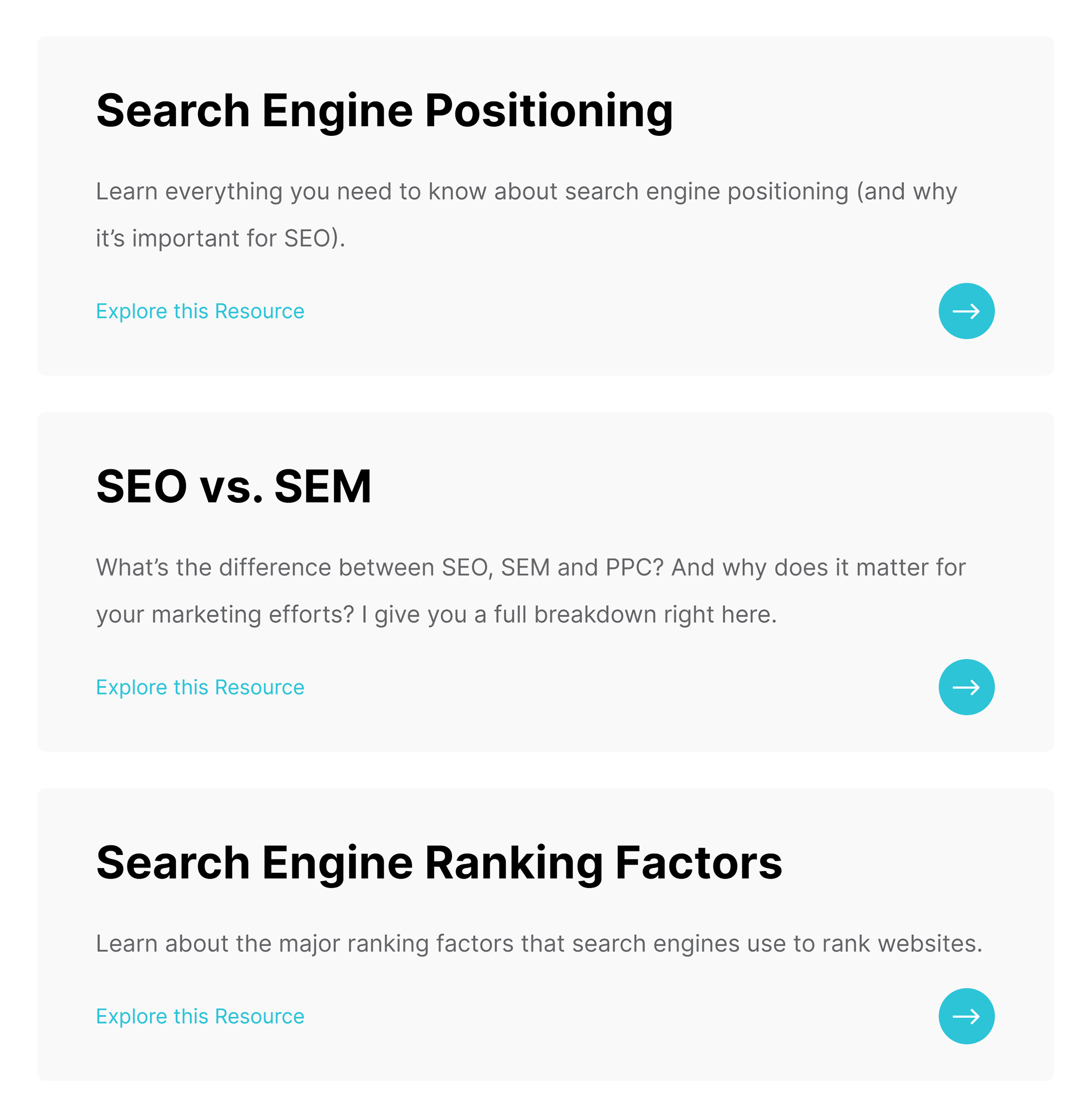This screenshot has width=1092, height=1117.
Task: Open Explore this Resource under Search Engine Positioning
Action: (x=200, y=311)
